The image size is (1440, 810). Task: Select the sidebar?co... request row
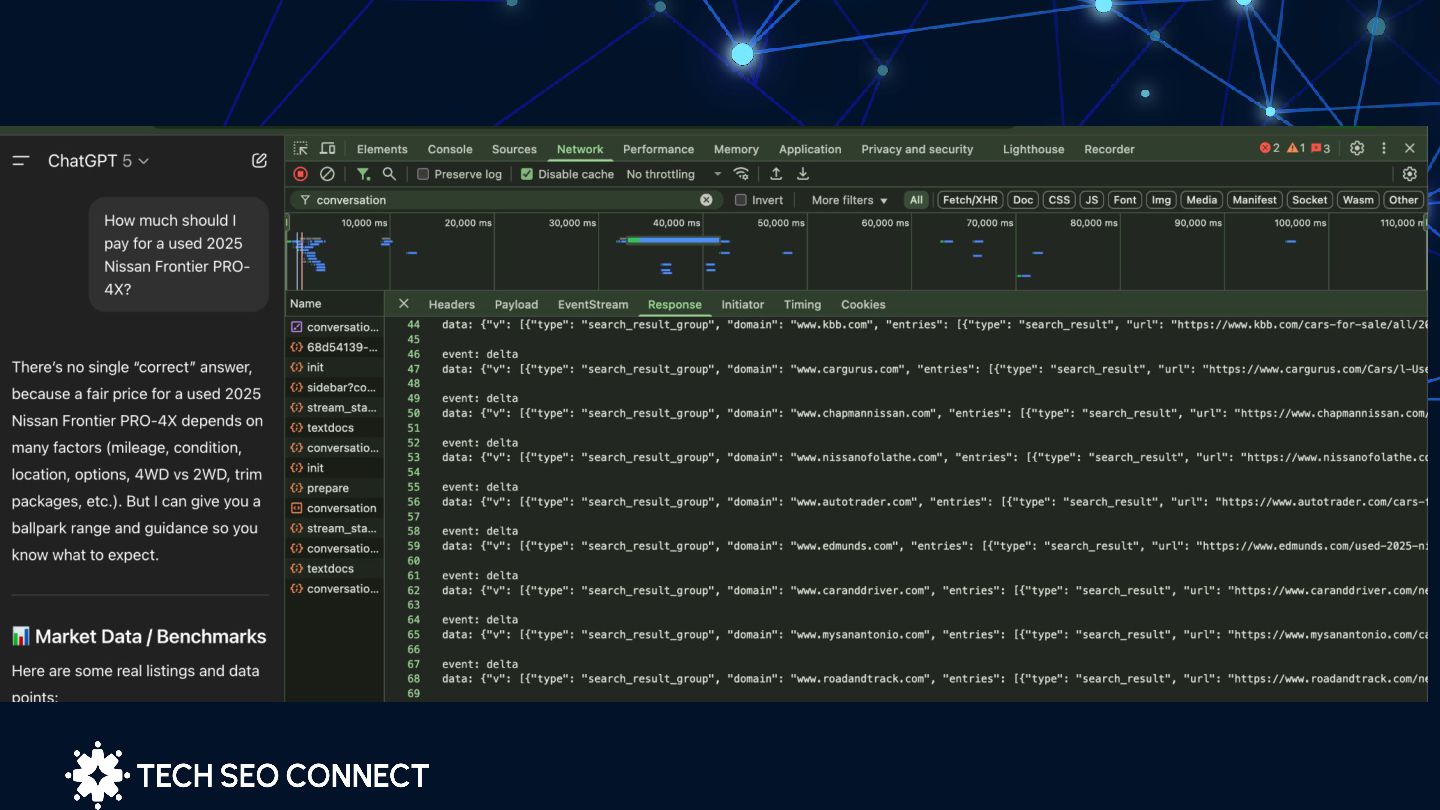tap(335, 387)
